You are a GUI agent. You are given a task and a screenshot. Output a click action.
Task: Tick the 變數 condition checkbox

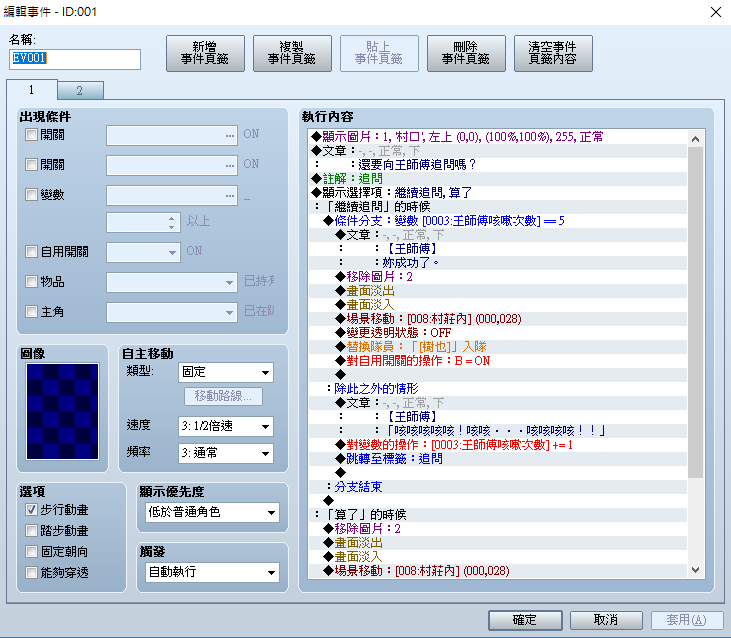(31, 194)
